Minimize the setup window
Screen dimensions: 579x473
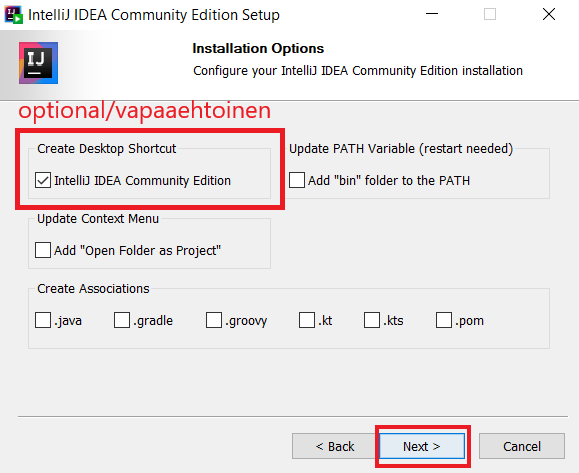[x=432, y=14]
